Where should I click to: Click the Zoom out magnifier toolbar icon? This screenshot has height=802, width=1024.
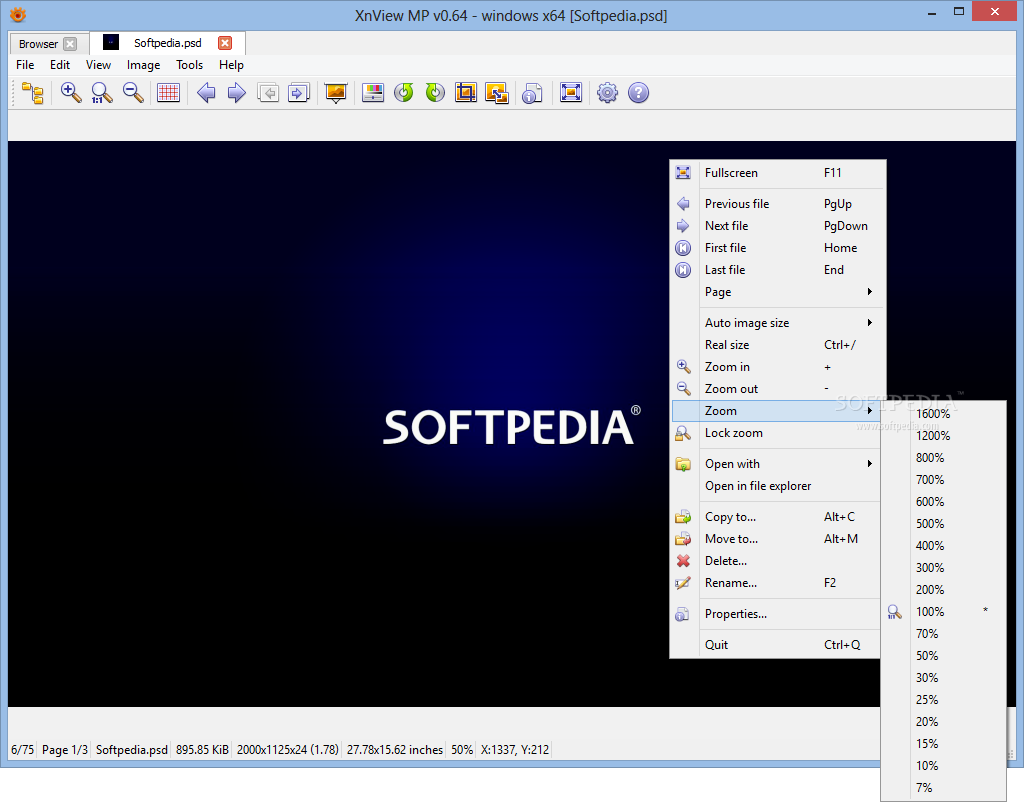133,93
